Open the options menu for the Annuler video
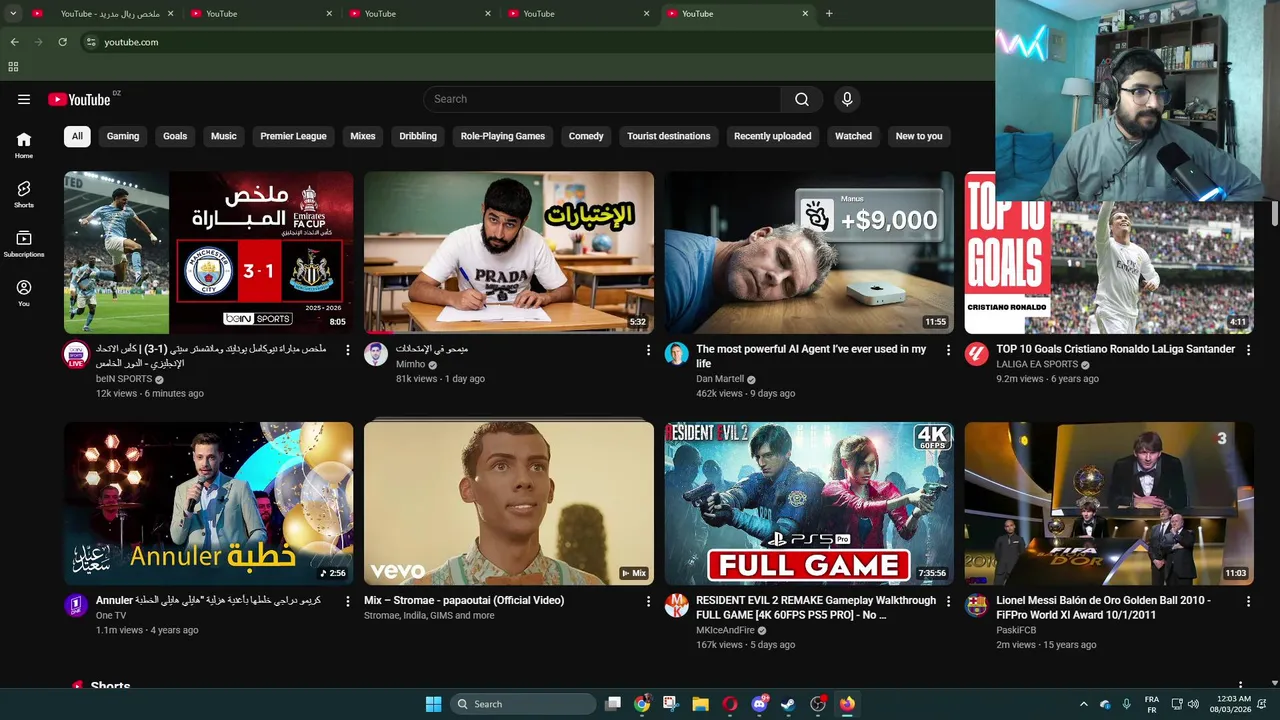This screenshot has width=1280, height=720. pyautogui.click(x=348, y=601)
